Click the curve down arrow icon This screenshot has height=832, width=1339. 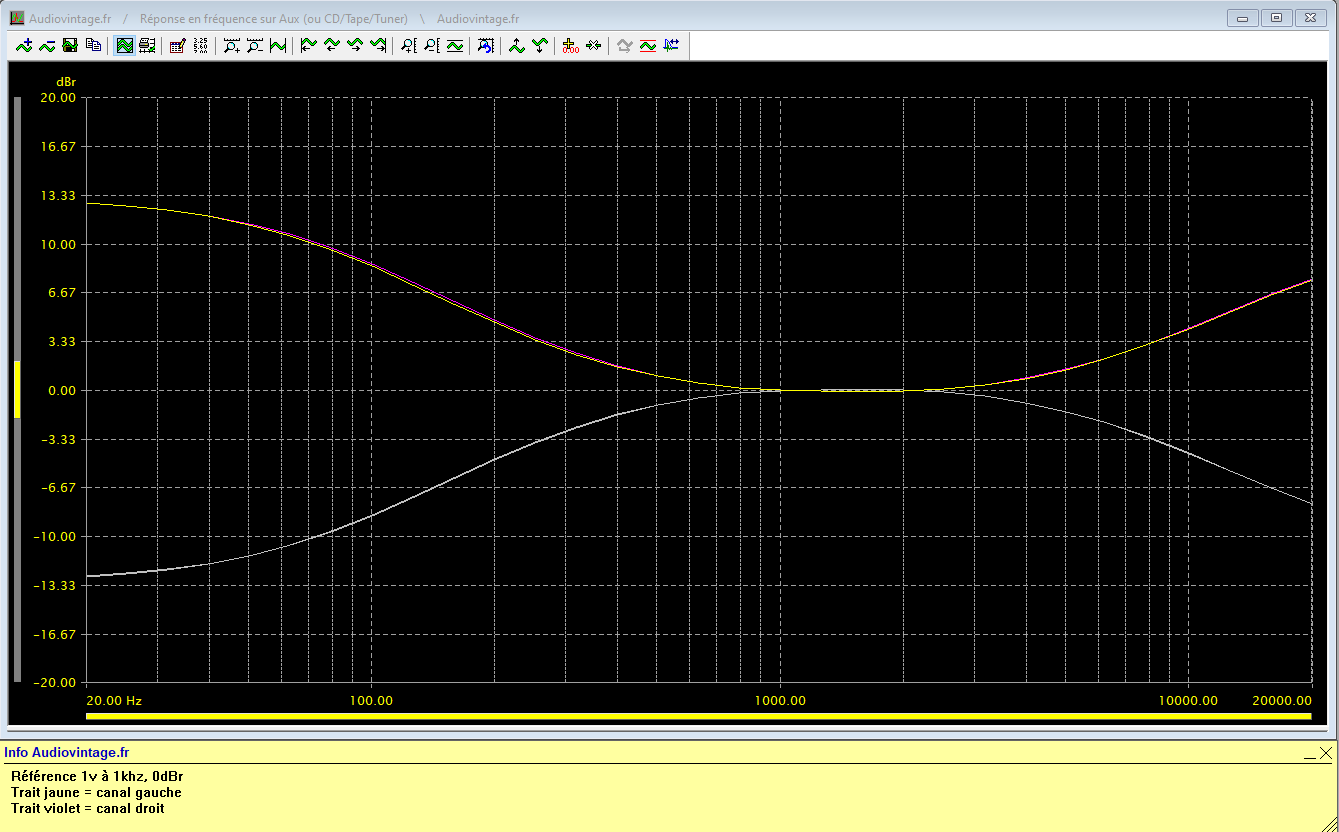pos(540,45)
